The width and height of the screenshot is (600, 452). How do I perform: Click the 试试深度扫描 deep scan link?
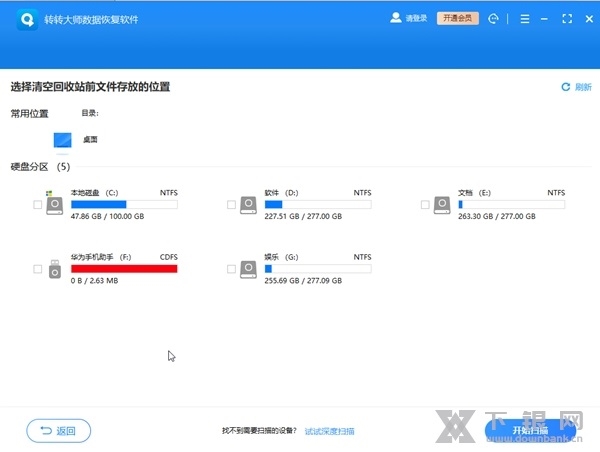pos(329,431)
